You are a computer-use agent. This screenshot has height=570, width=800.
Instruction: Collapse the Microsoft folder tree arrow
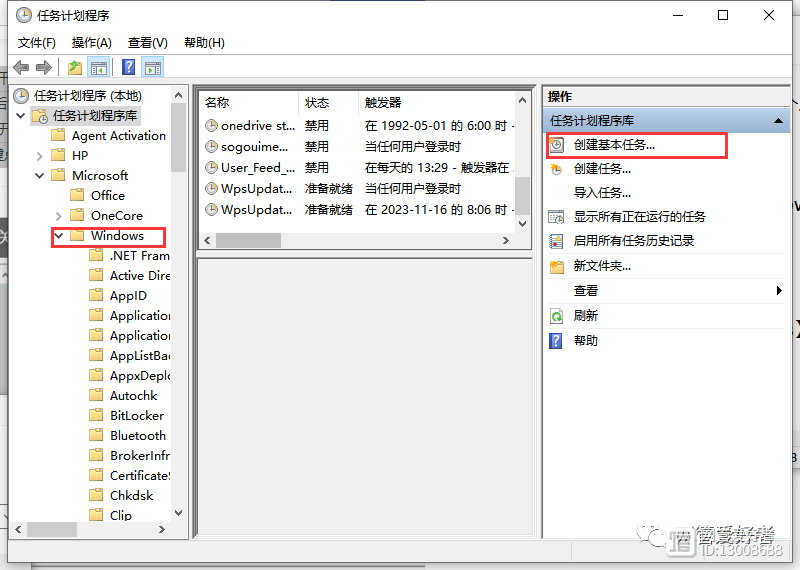39,176
